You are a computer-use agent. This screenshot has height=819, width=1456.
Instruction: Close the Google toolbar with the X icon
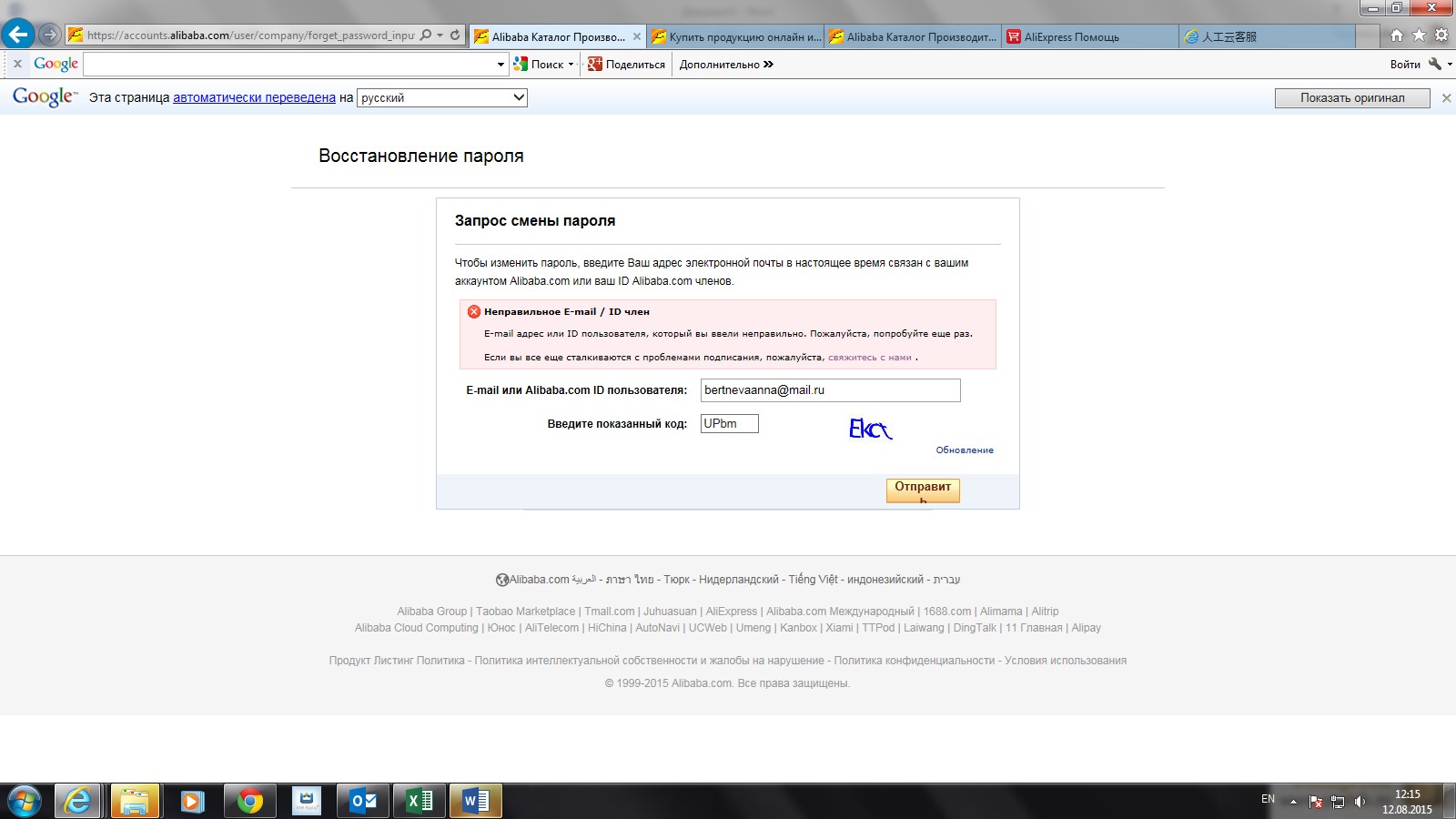pyautogui.click(x=17, y=64)
